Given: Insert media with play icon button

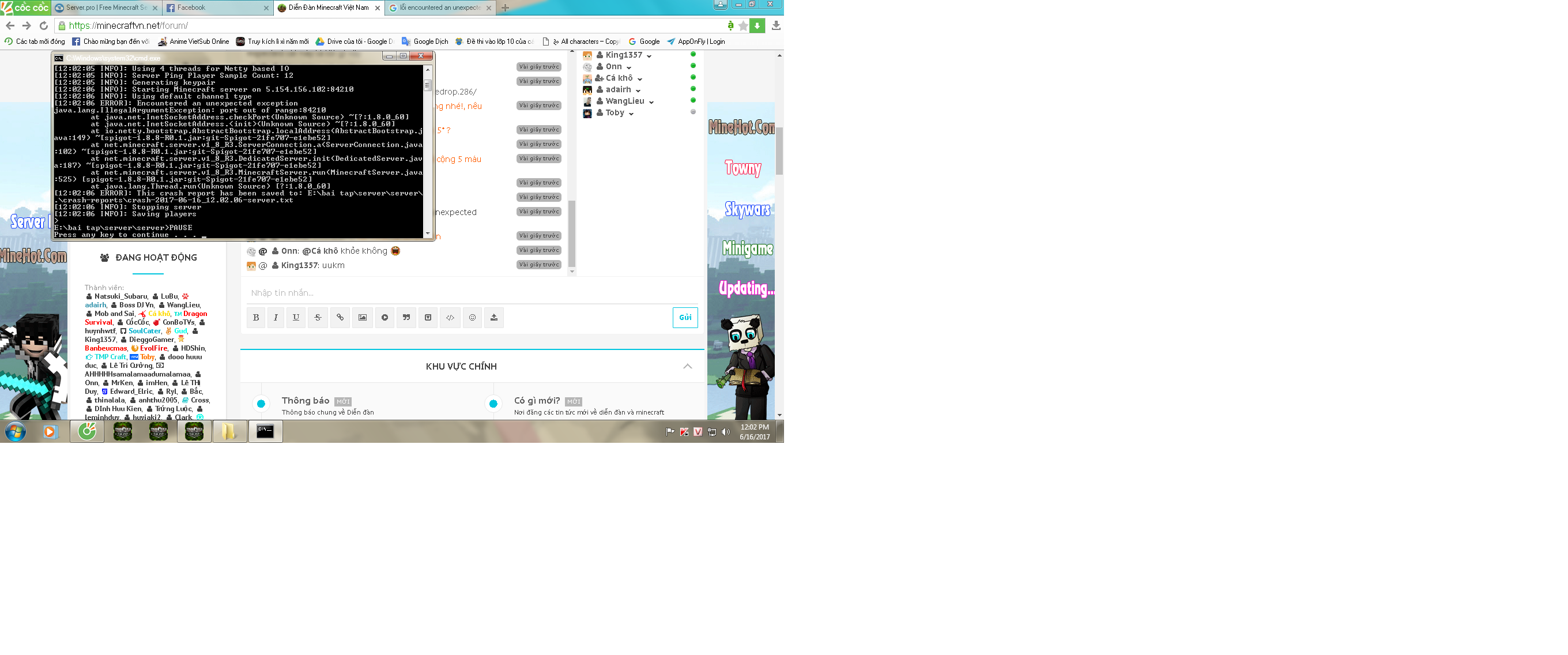Looking at the screenshot, I should coord(385,318).
